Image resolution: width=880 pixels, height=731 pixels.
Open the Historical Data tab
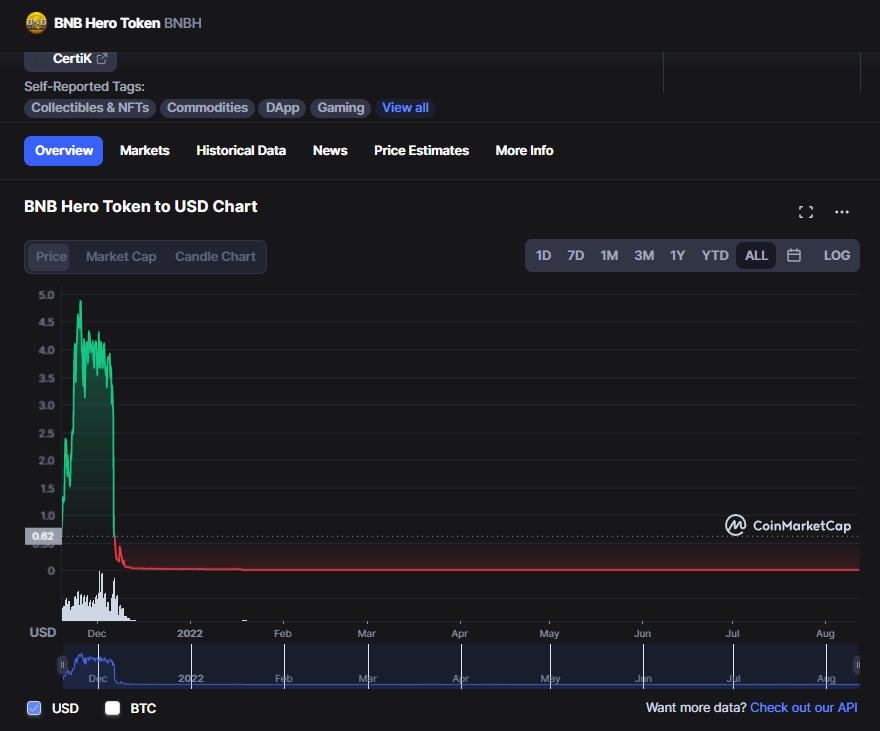tap(241, 151)
